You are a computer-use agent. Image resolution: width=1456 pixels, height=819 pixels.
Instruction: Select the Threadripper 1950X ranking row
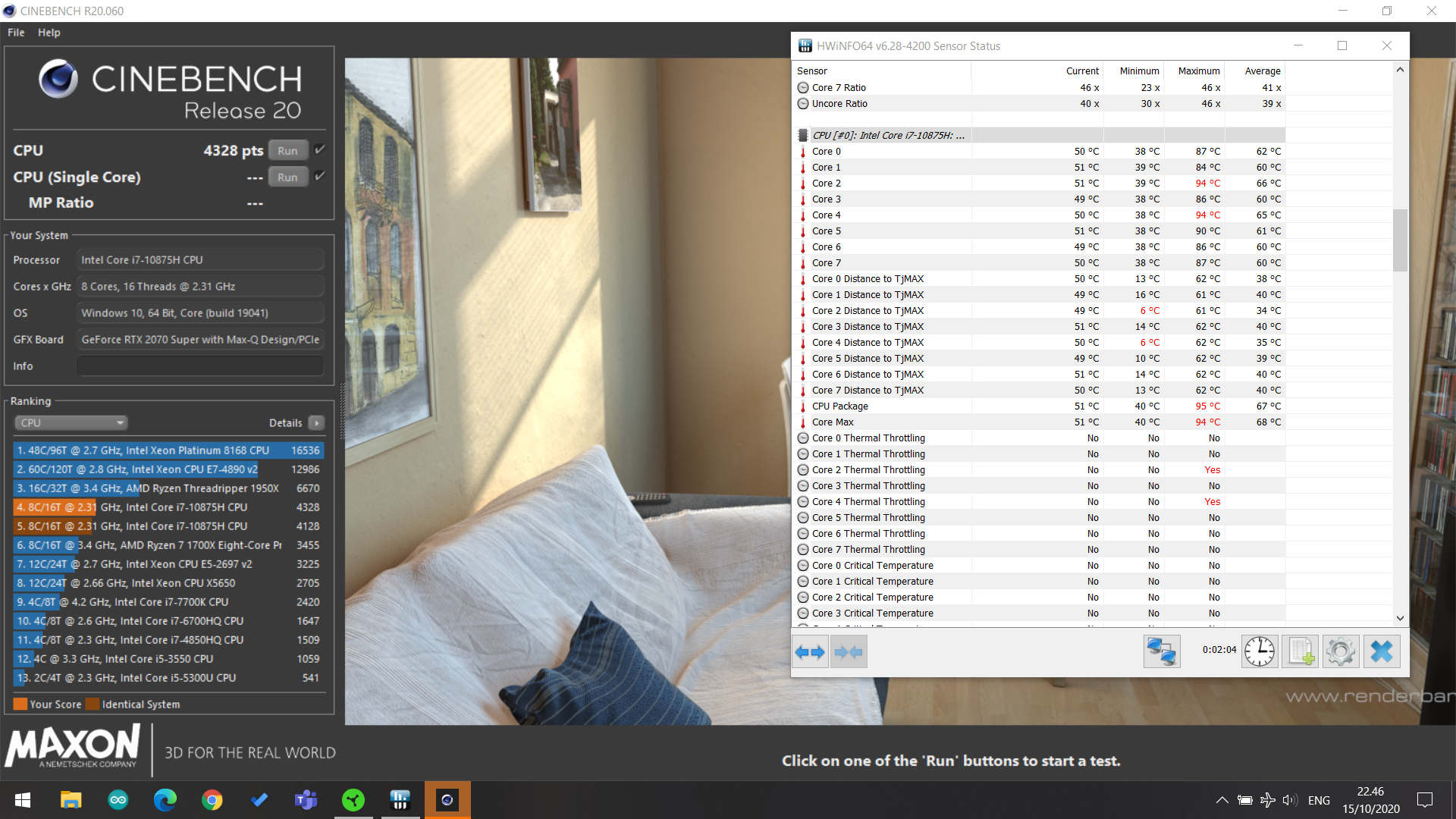click(168, 488)
